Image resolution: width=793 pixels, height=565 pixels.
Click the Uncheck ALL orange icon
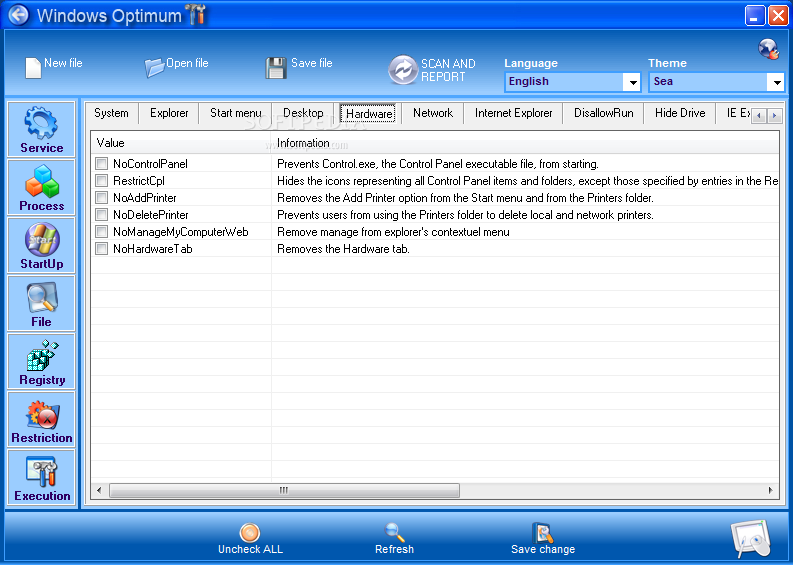250,532
